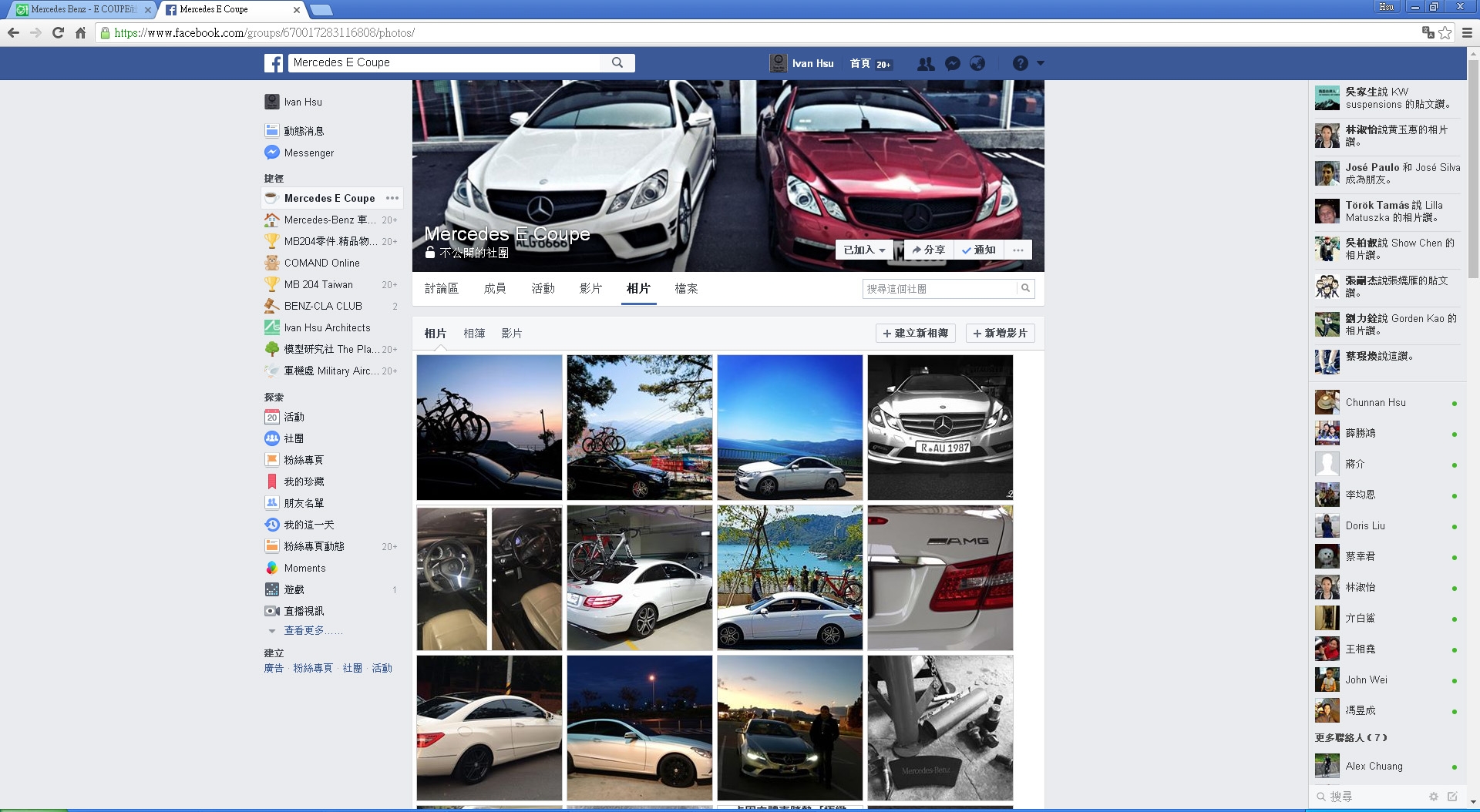Bookmark page with the star icon
Viewport: 1480px width, 812px height.
[x=1445, y=32]
